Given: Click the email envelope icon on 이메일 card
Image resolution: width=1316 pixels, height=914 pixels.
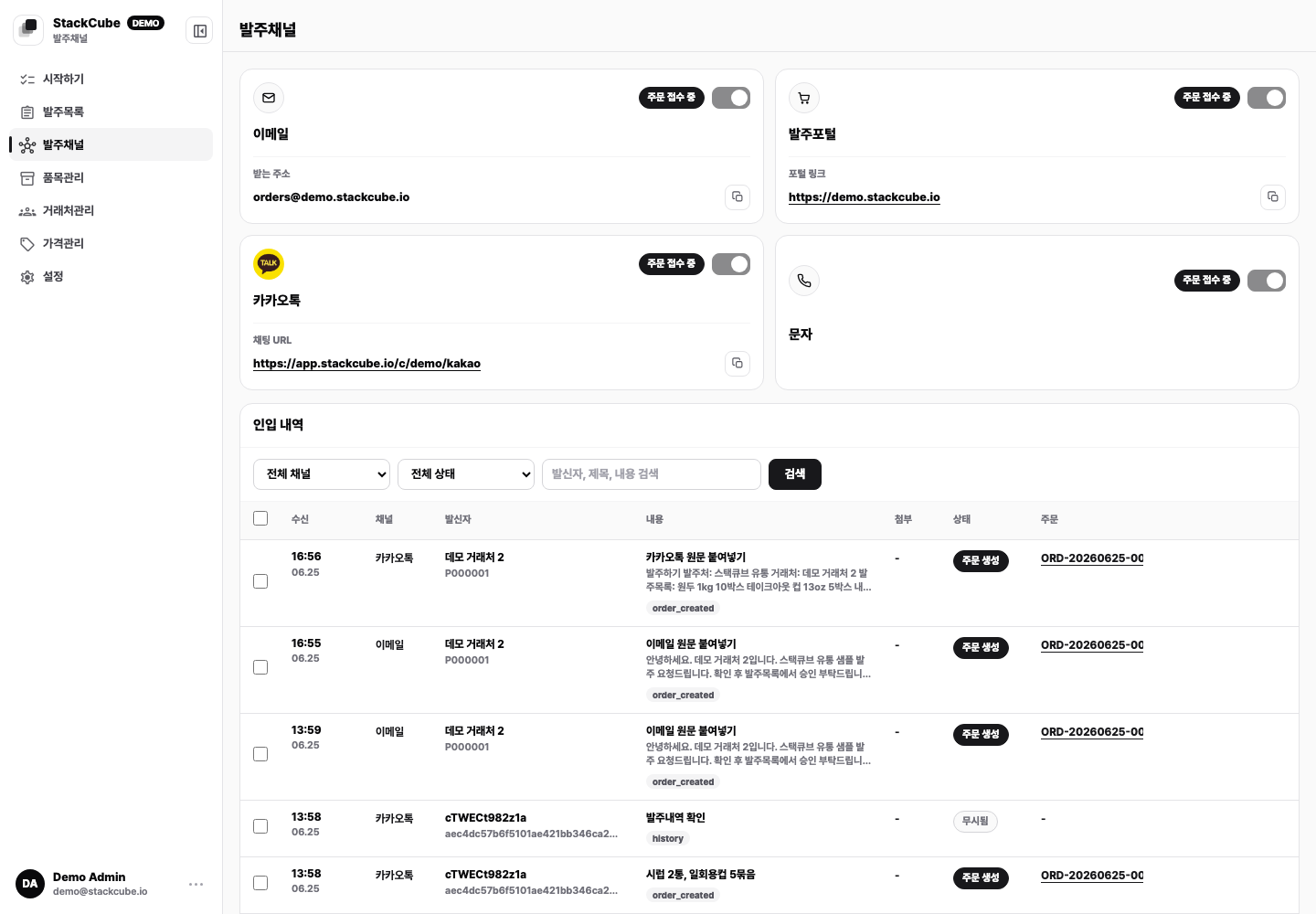Looking at the screenshot, I should (x=269, y=98).
